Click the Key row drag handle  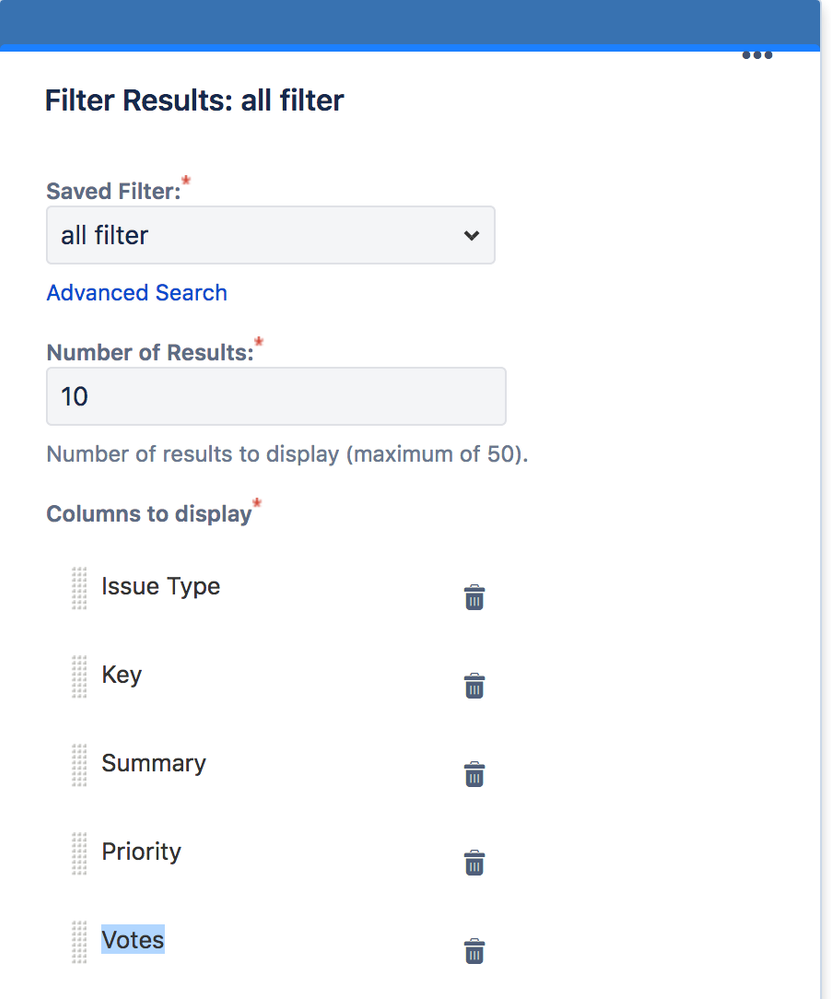pyautogui.click(x=80, y=676)
